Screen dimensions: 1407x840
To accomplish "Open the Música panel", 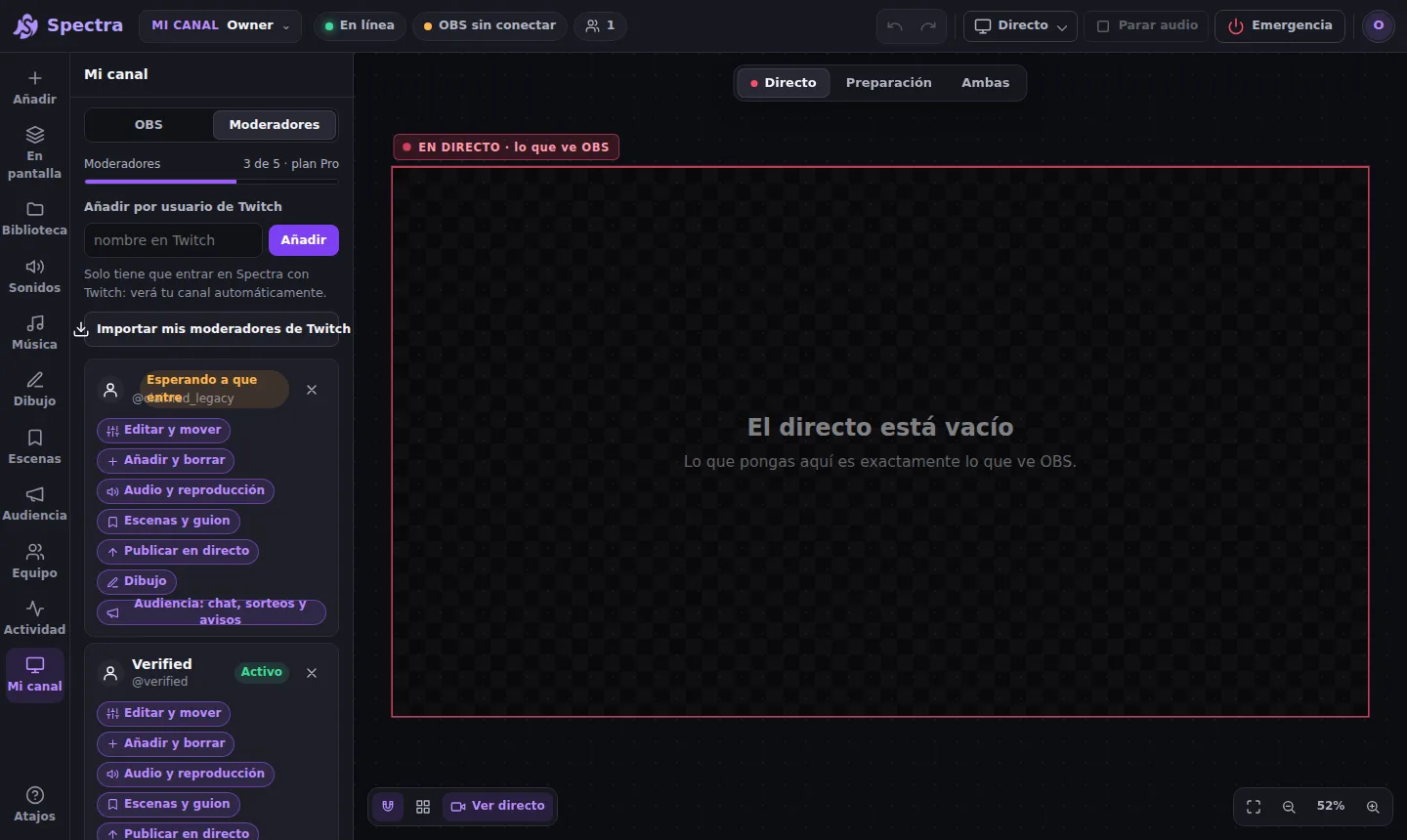I will click(x=34, y=333).
